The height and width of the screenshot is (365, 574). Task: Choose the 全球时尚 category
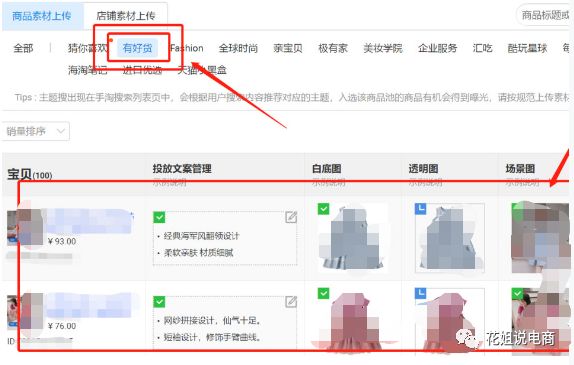pos(238,48)
